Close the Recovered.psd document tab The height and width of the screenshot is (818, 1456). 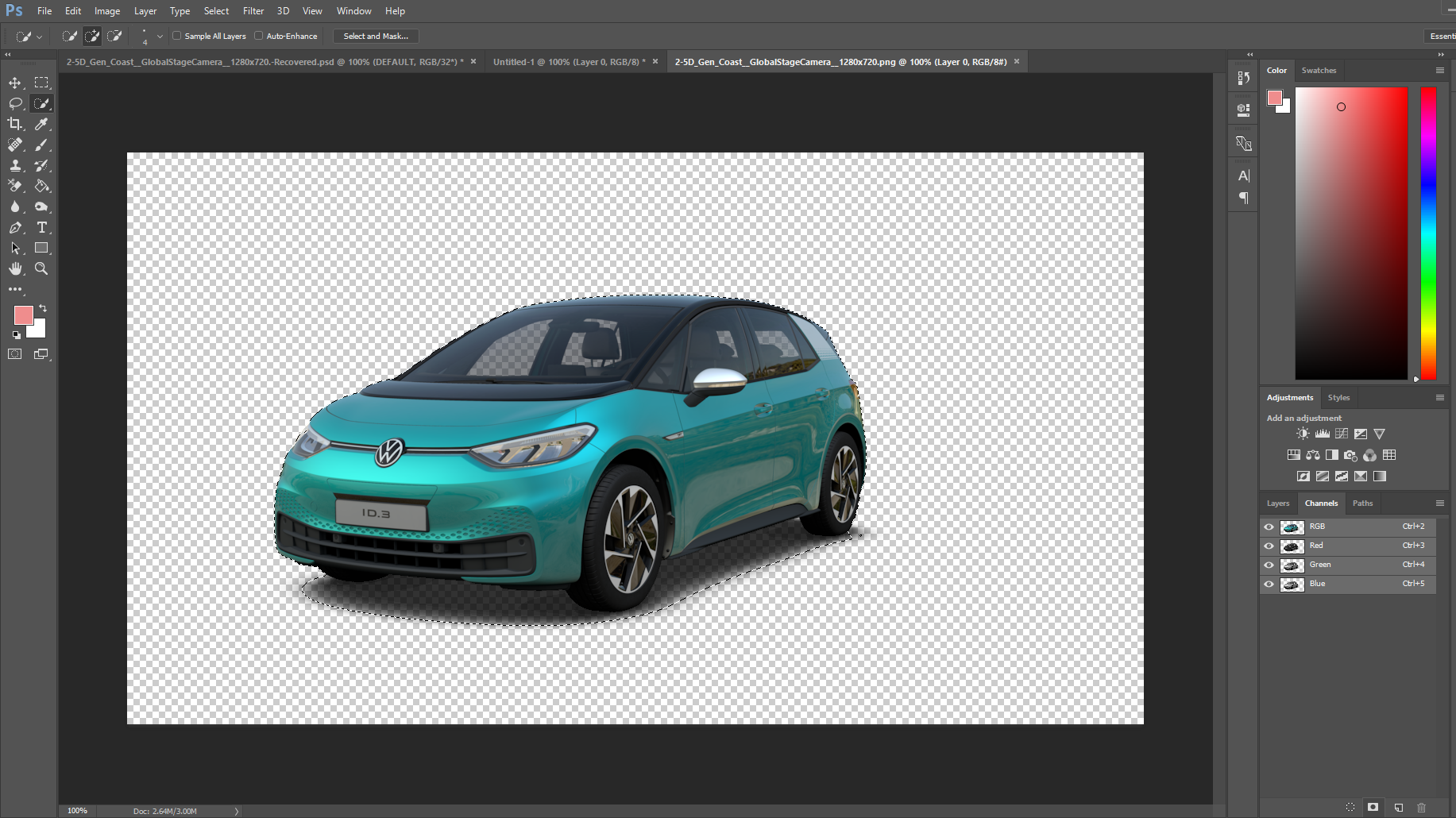473,61
